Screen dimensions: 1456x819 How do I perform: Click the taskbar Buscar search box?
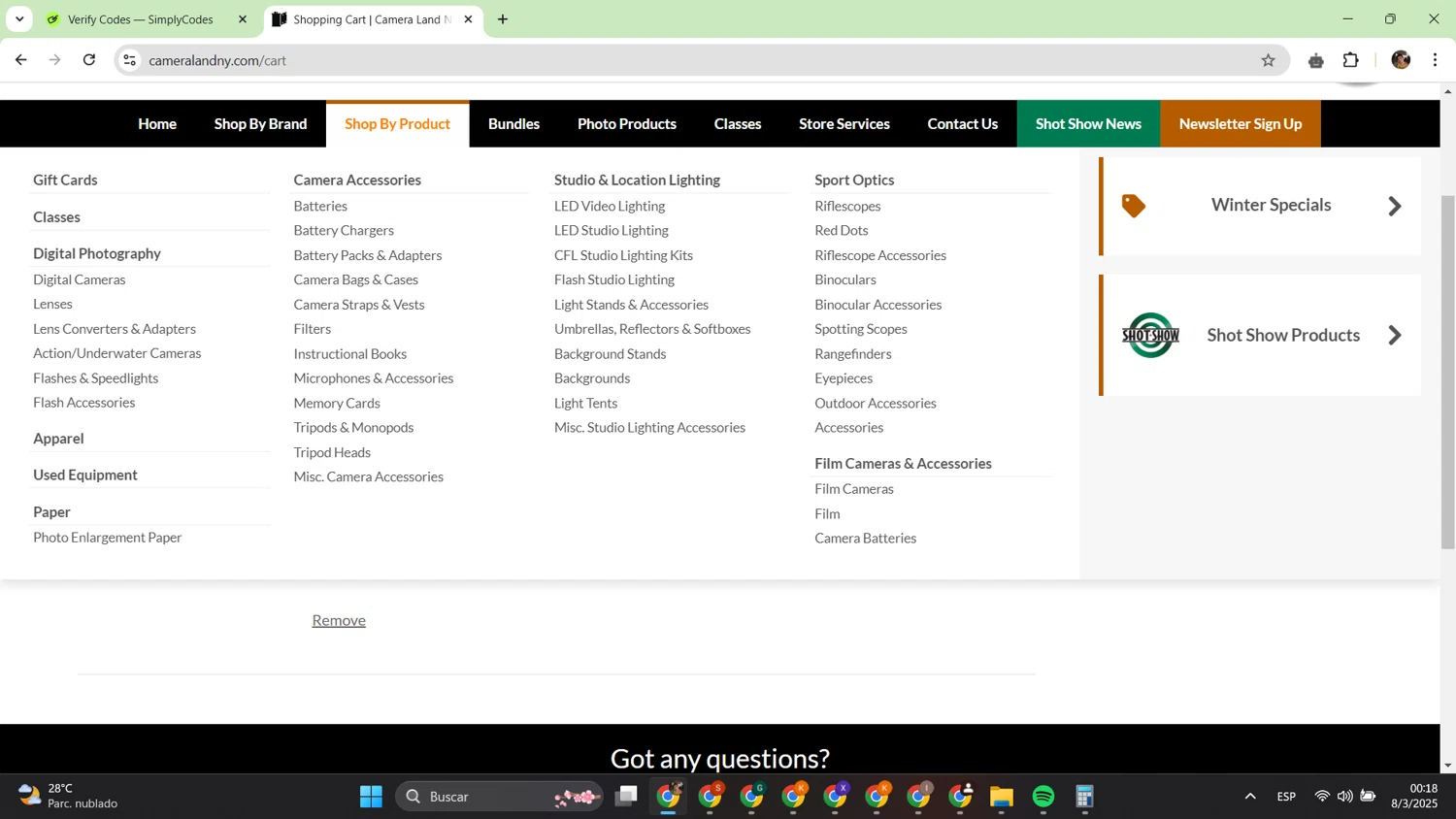pyautogui.click(x=499, y=797)
